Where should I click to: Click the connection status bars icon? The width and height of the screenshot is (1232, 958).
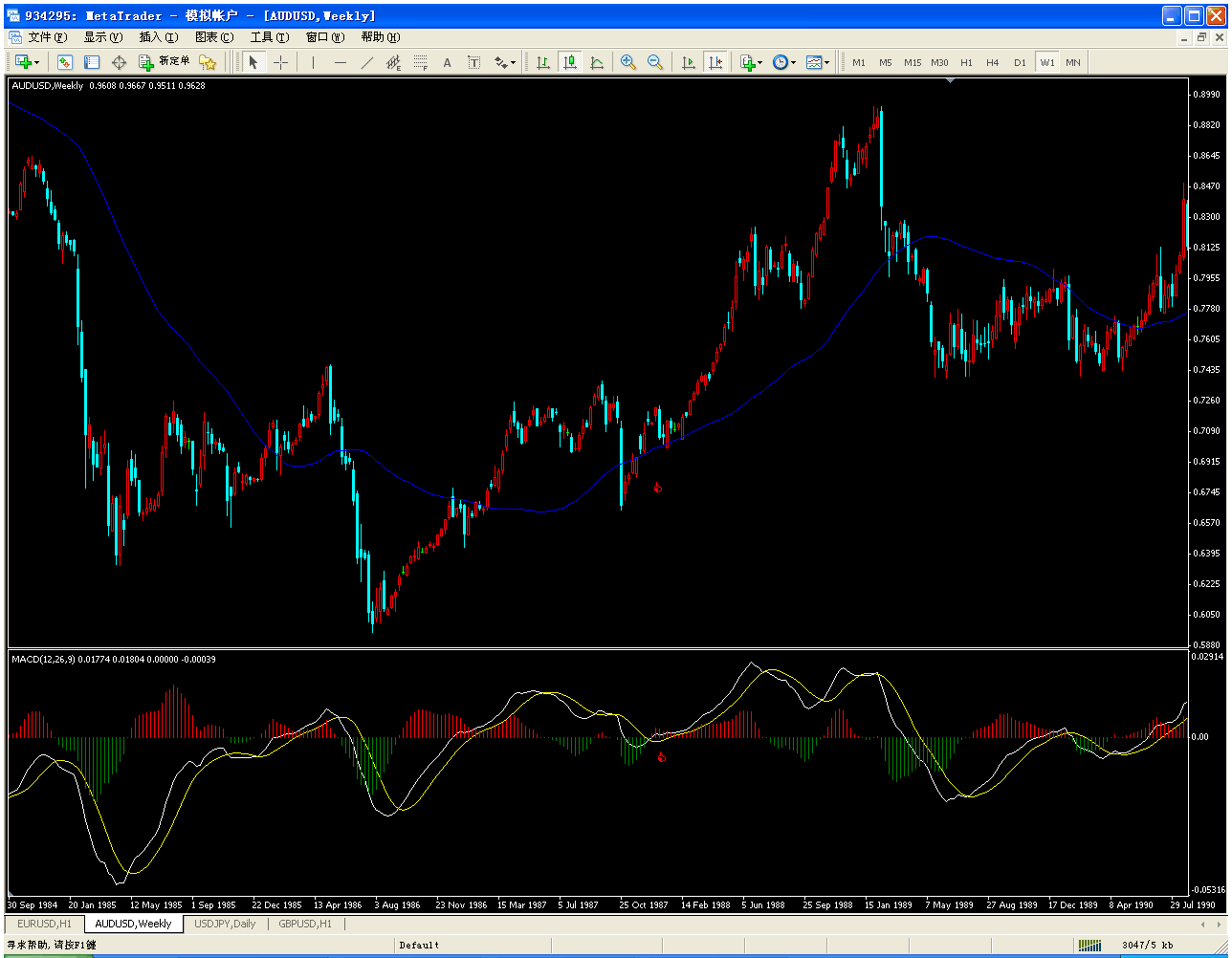coord(1089,945)
